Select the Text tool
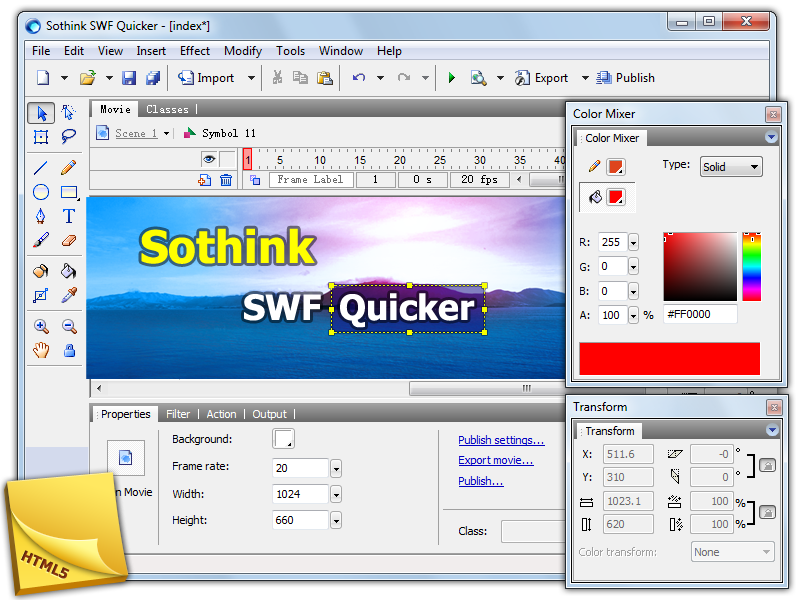The width and height of the screenshot is (800, 600). click(x=69, y=216)
